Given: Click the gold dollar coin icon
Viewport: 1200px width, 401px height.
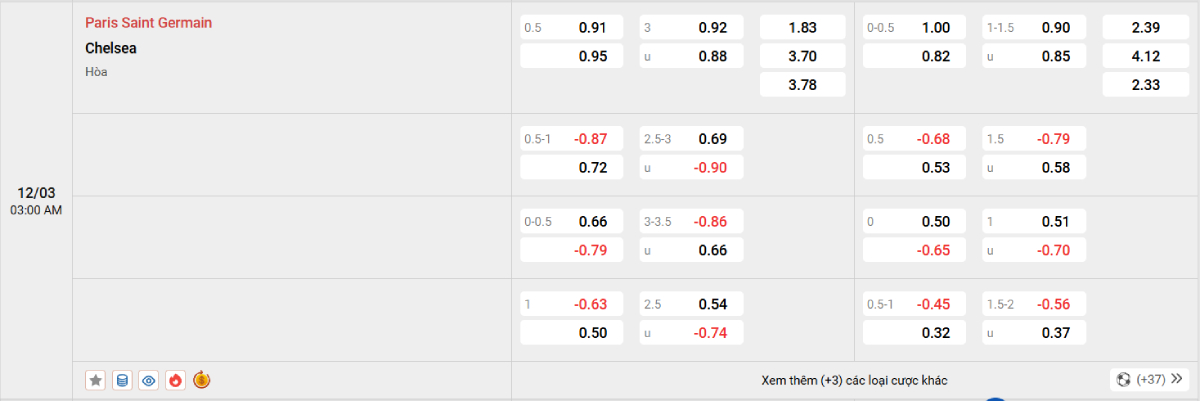Looking at the screenshot, I should tap(201, 380).
